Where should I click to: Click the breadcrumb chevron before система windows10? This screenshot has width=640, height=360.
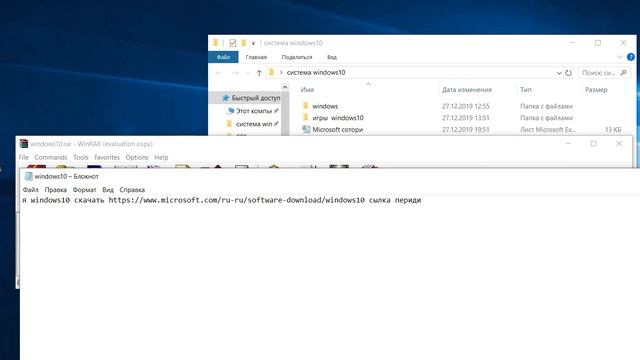[281, 73]
